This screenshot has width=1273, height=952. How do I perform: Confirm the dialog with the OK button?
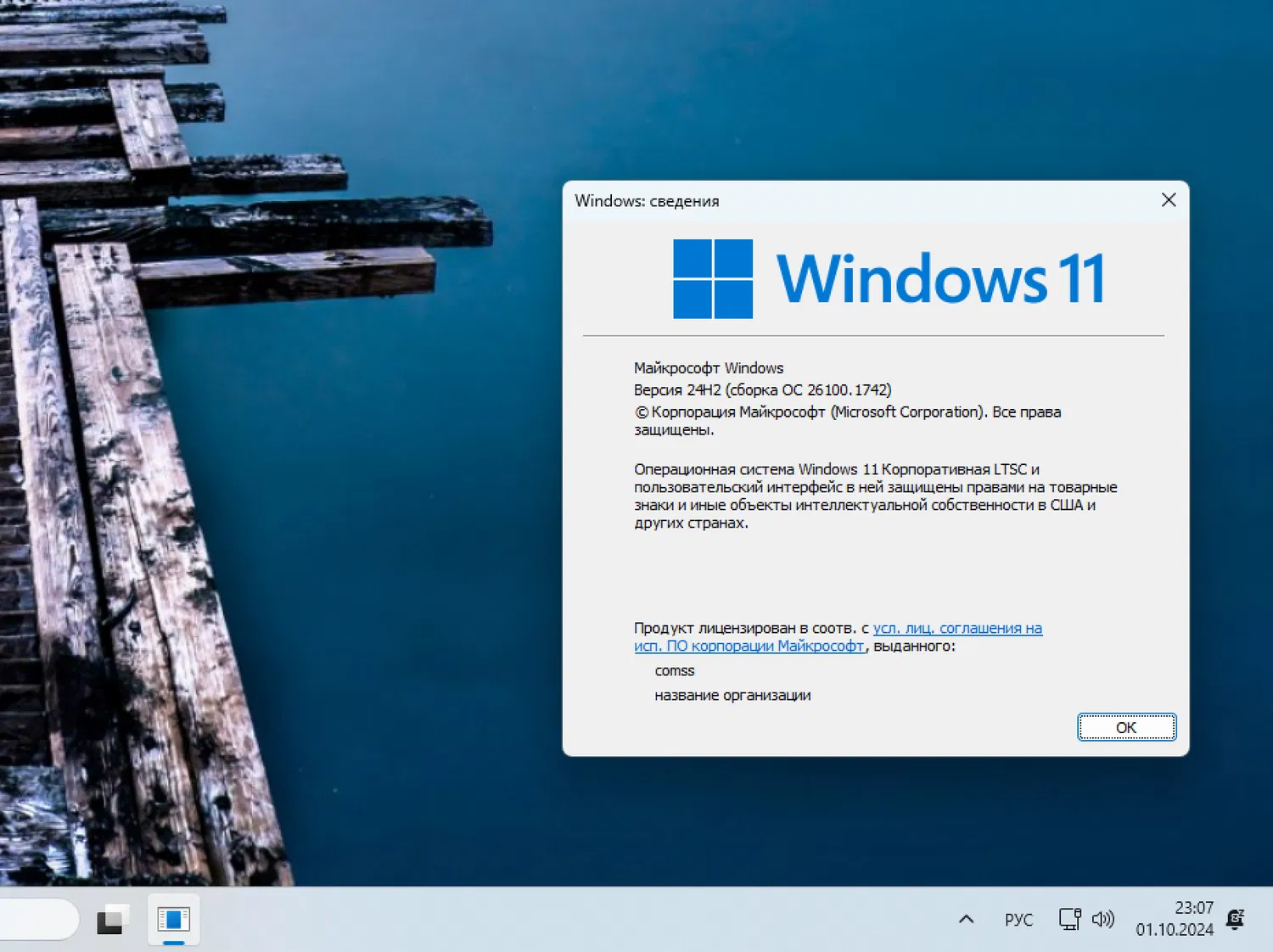pyautogui.click(x=1126, y=727)
